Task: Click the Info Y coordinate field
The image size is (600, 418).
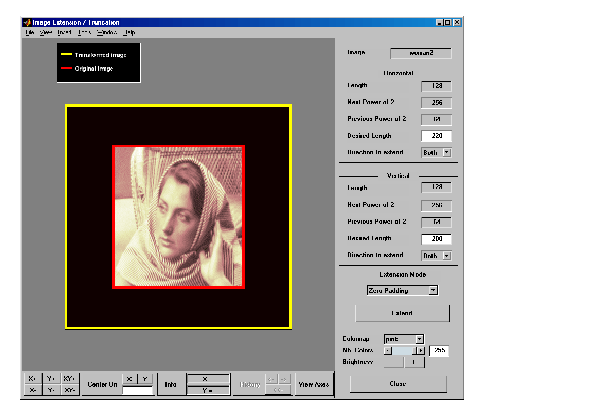Action: [x=208, y=390]
